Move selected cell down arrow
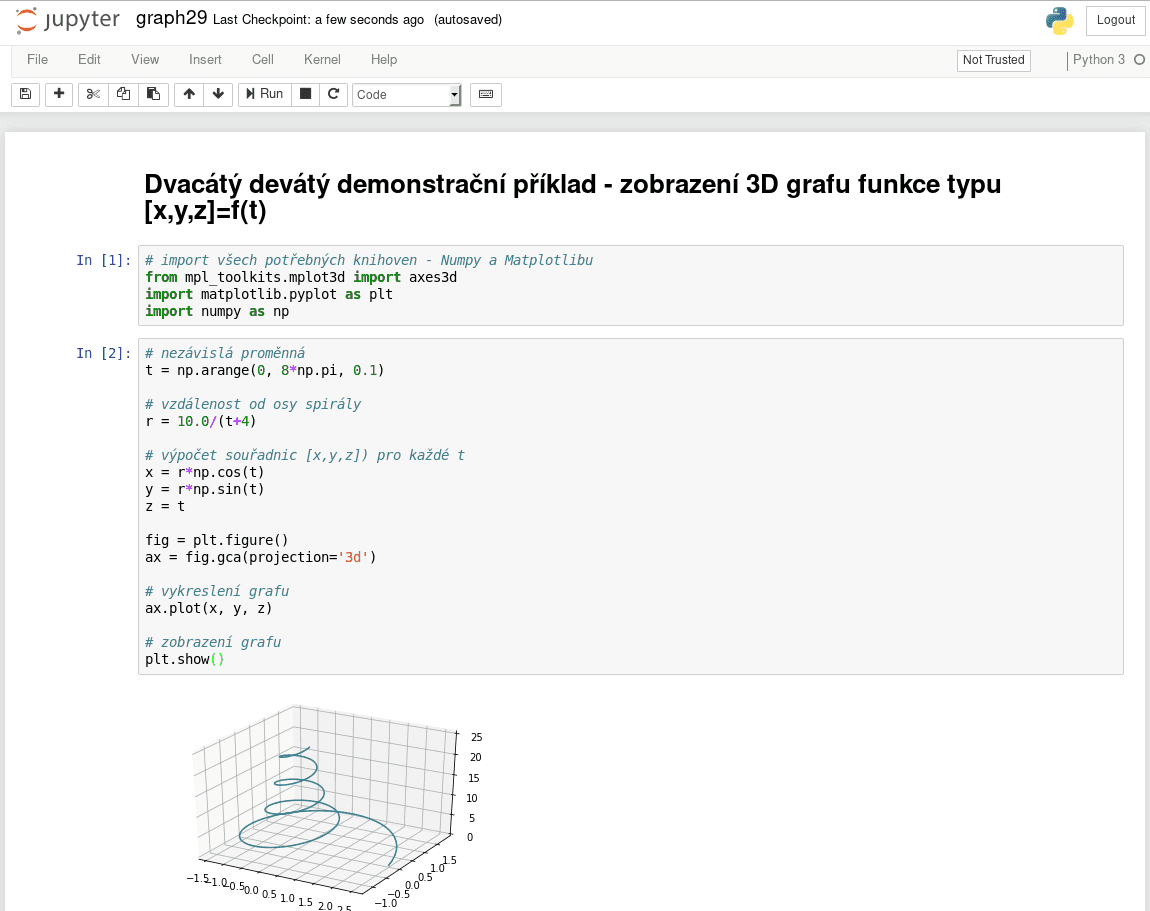 pos(219,95)
